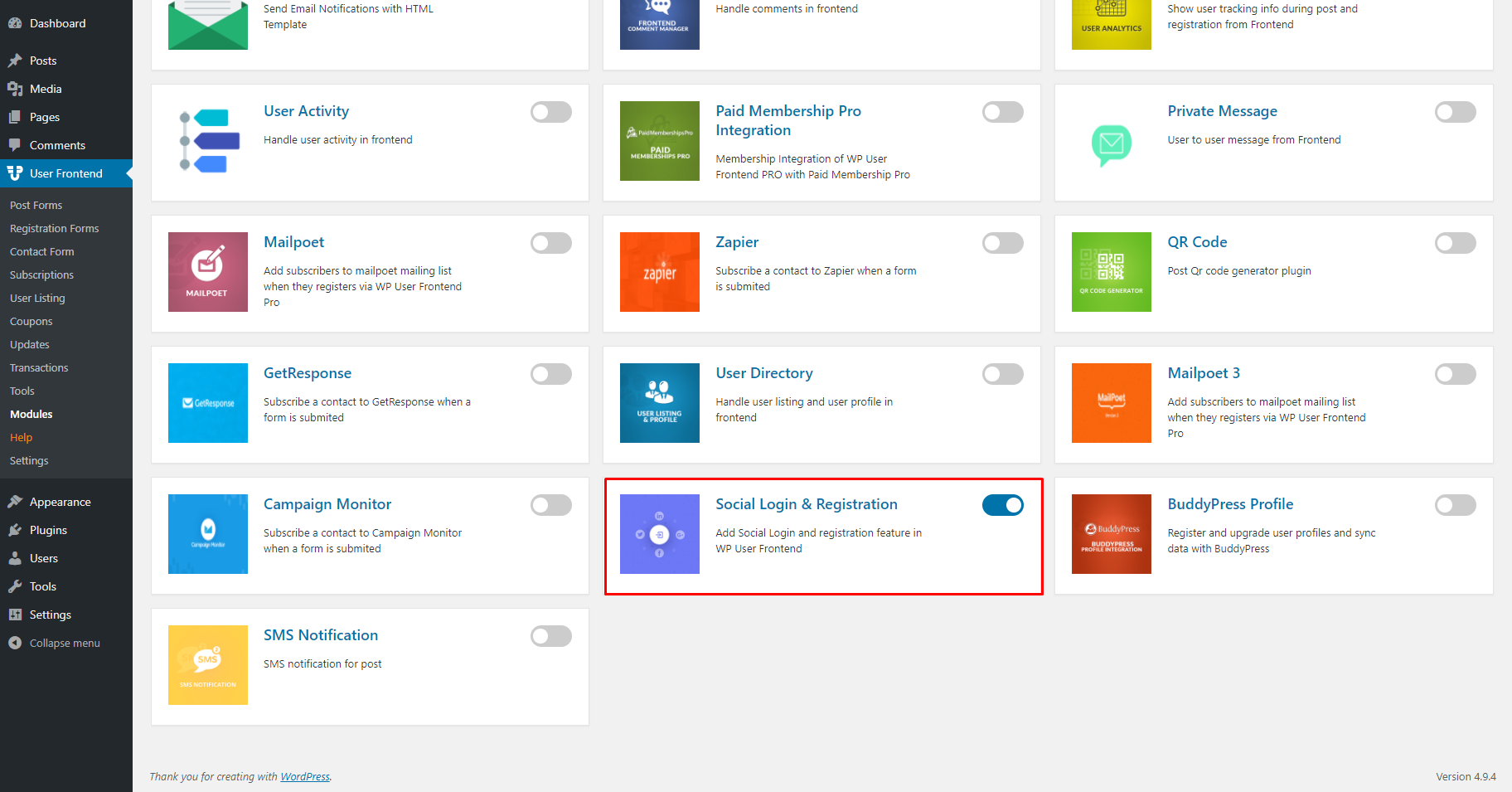The image size is (1512, 792).
Task: Click the QR Code generator icon
Action: (x=1112, y=272)
